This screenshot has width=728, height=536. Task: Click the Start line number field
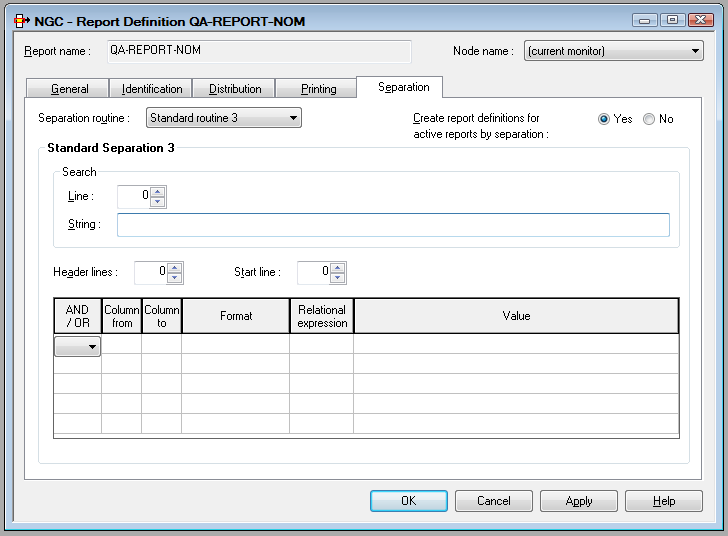(x=314, y=273)
